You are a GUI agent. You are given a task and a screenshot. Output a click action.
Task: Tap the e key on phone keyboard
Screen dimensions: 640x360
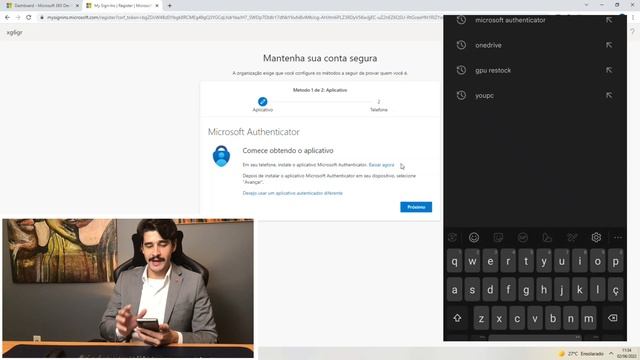click(x=490, y=261)
